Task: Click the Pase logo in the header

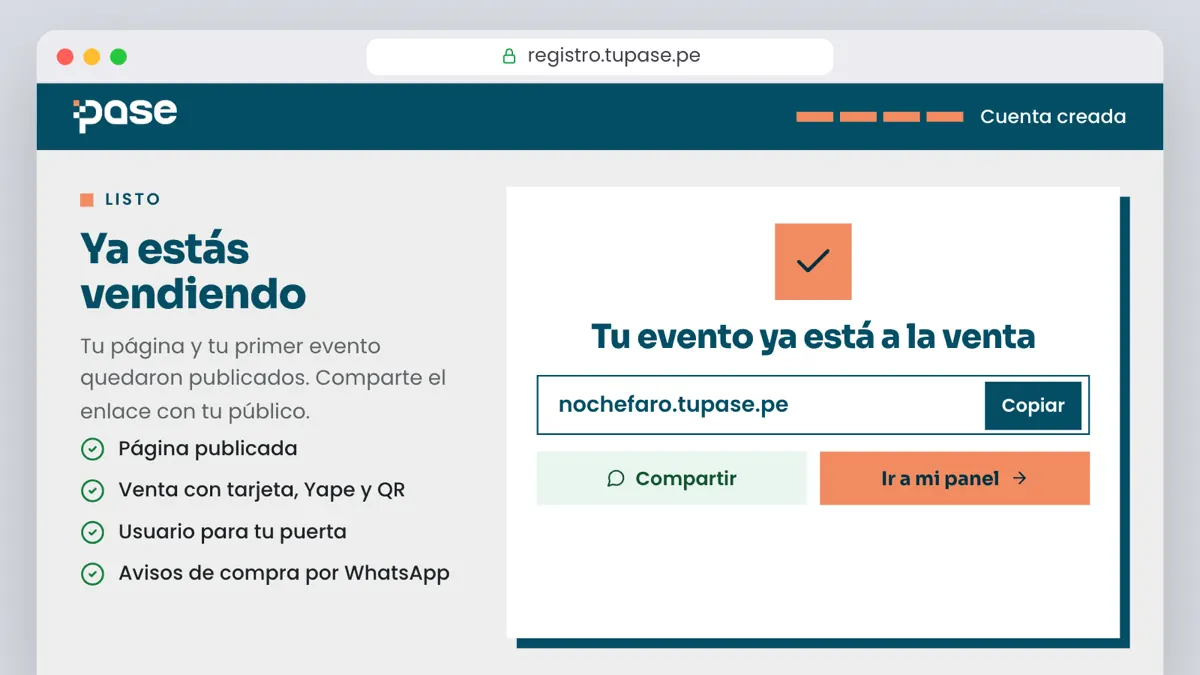Action: pyautogui.click(x=125, y=116)
